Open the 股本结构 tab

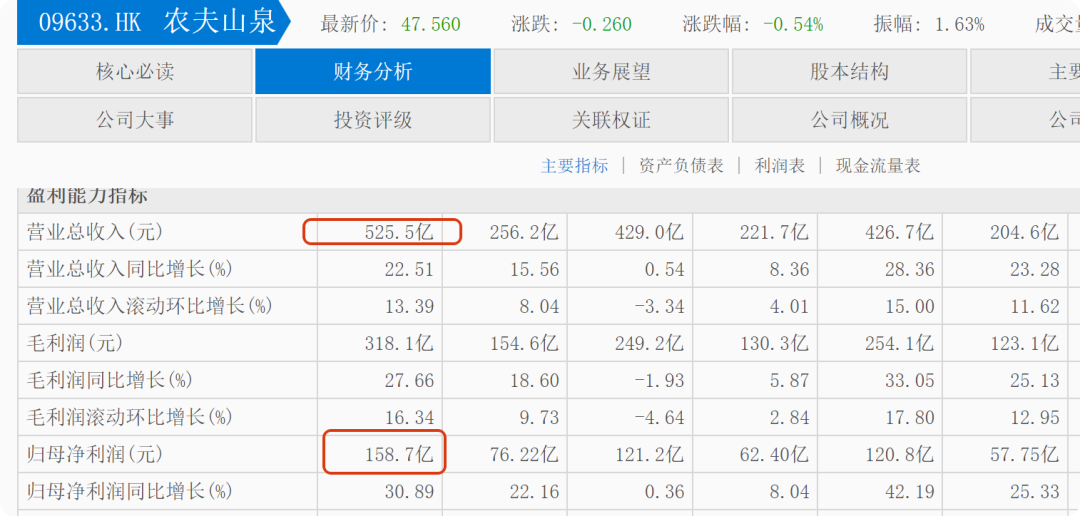(x=849, y=72)
